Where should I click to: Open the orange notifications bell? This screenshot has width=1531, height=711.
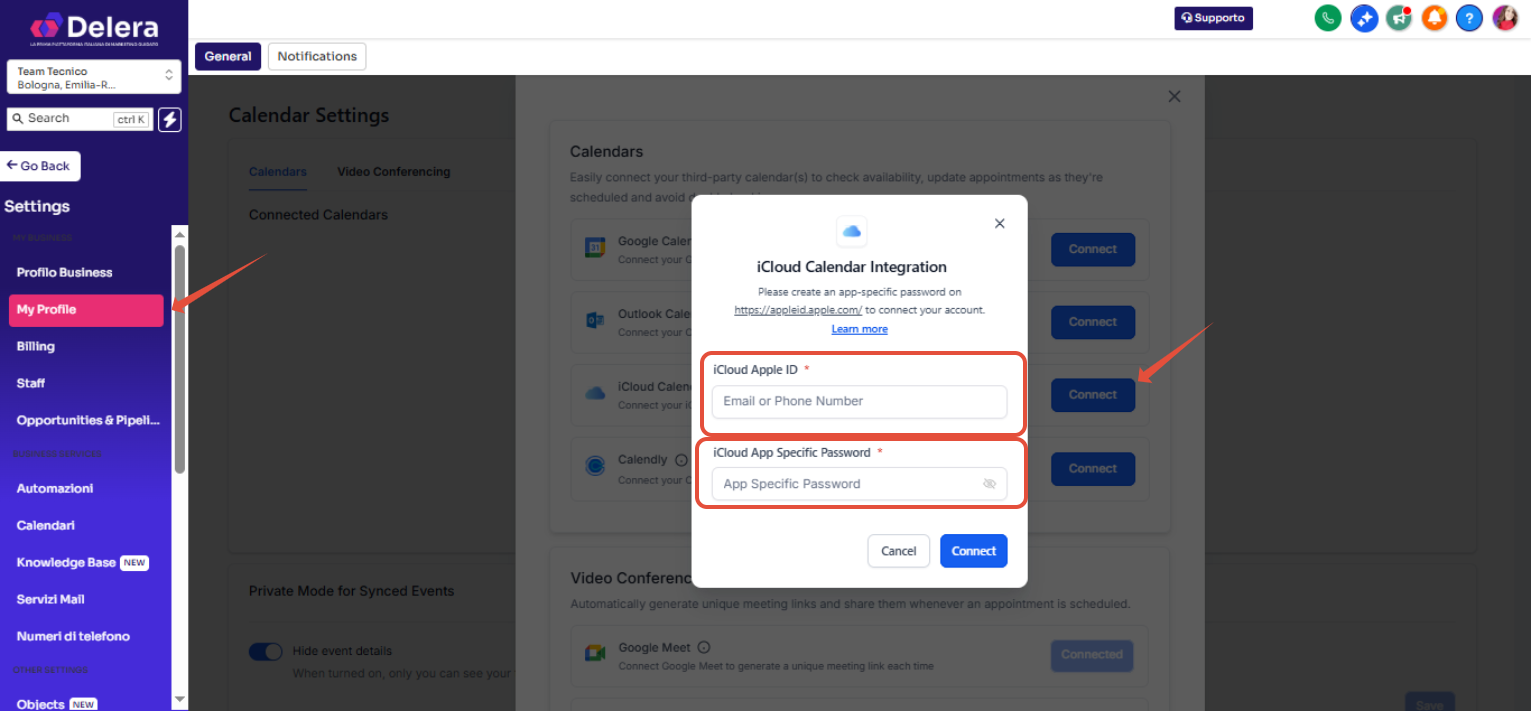1434,18
